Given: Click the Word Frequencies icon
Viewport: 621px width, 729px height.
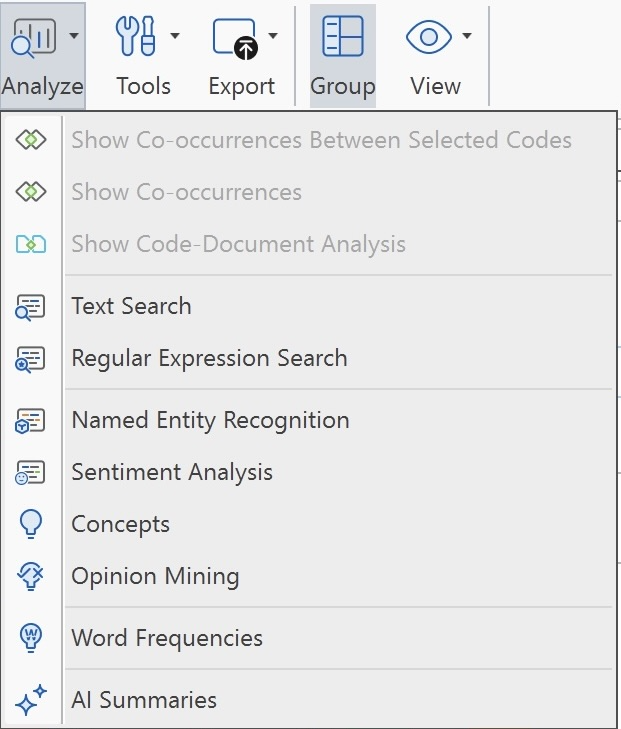Looking at the screenshot, I should tap(31, 639).
